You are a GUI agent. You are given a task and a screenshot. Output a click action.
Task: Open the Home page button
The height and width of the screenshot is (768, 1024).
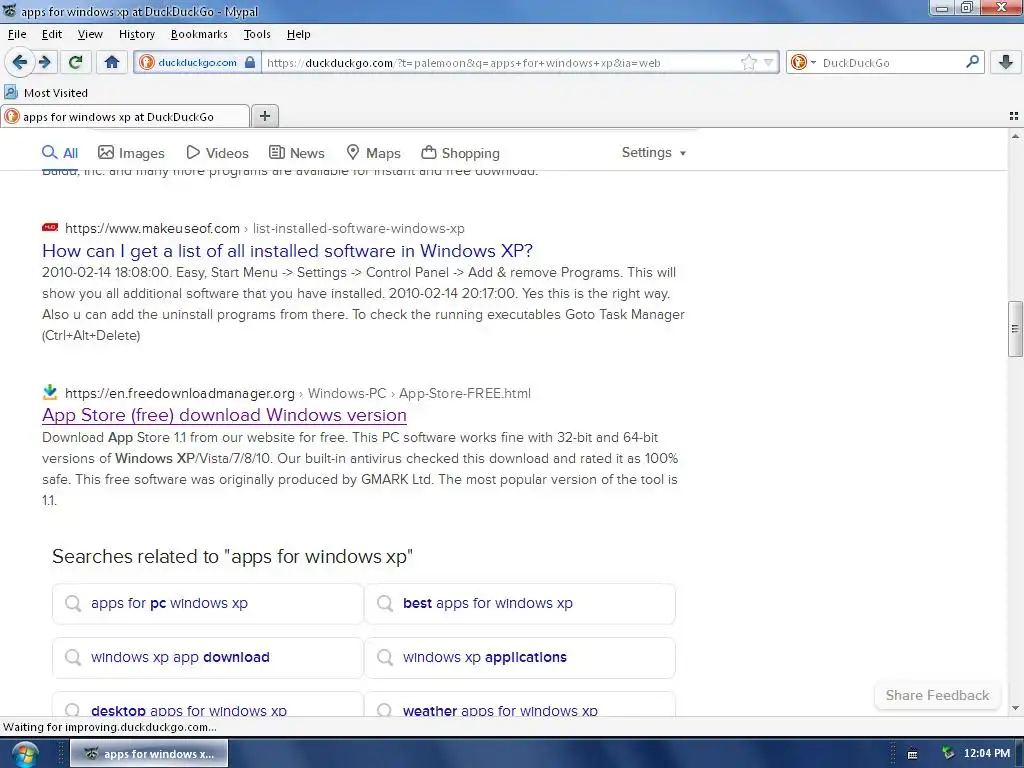click(x=112, y=62)
